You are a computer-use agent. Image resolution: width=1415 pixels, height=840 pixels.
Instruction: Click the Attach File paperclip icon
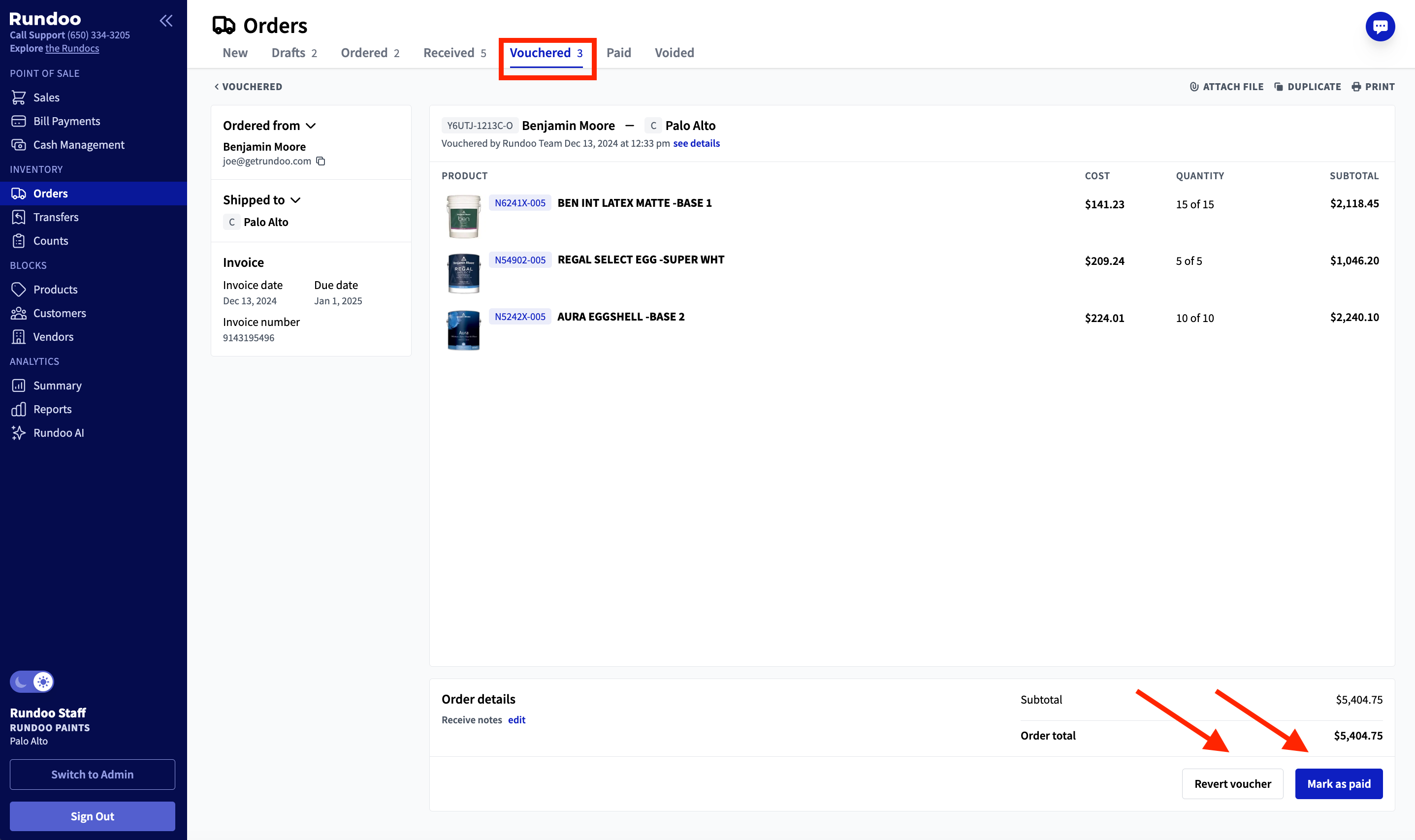pyautogui.click(x=1194, y=87)
